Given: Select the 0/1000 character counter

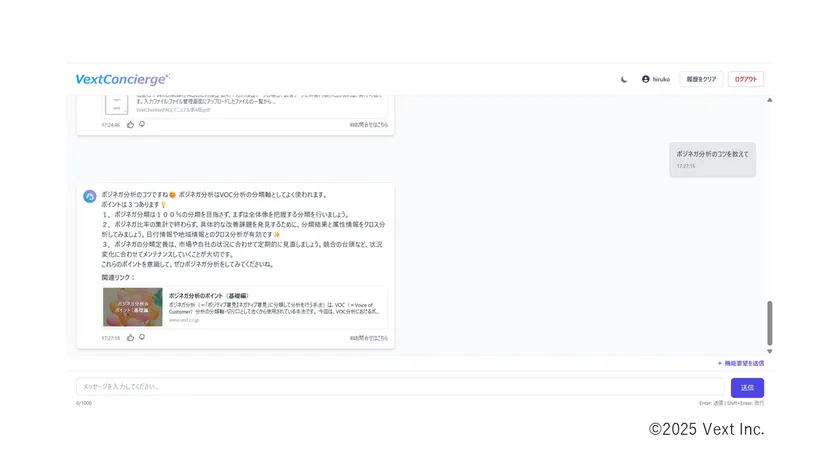Looking at the screenshot, I should [x=84, y=403].
